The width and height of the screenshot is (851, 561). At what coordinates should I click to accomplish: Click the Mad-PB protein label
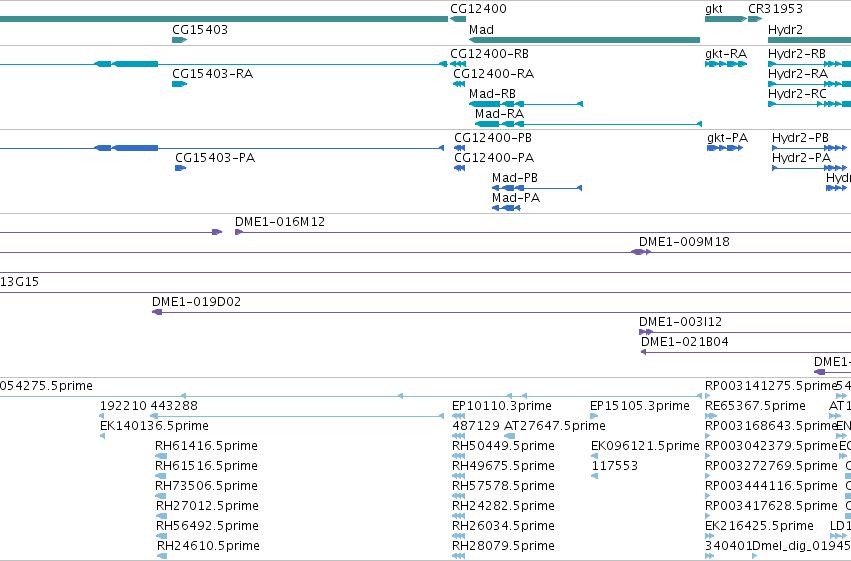[x=515, y=178]
